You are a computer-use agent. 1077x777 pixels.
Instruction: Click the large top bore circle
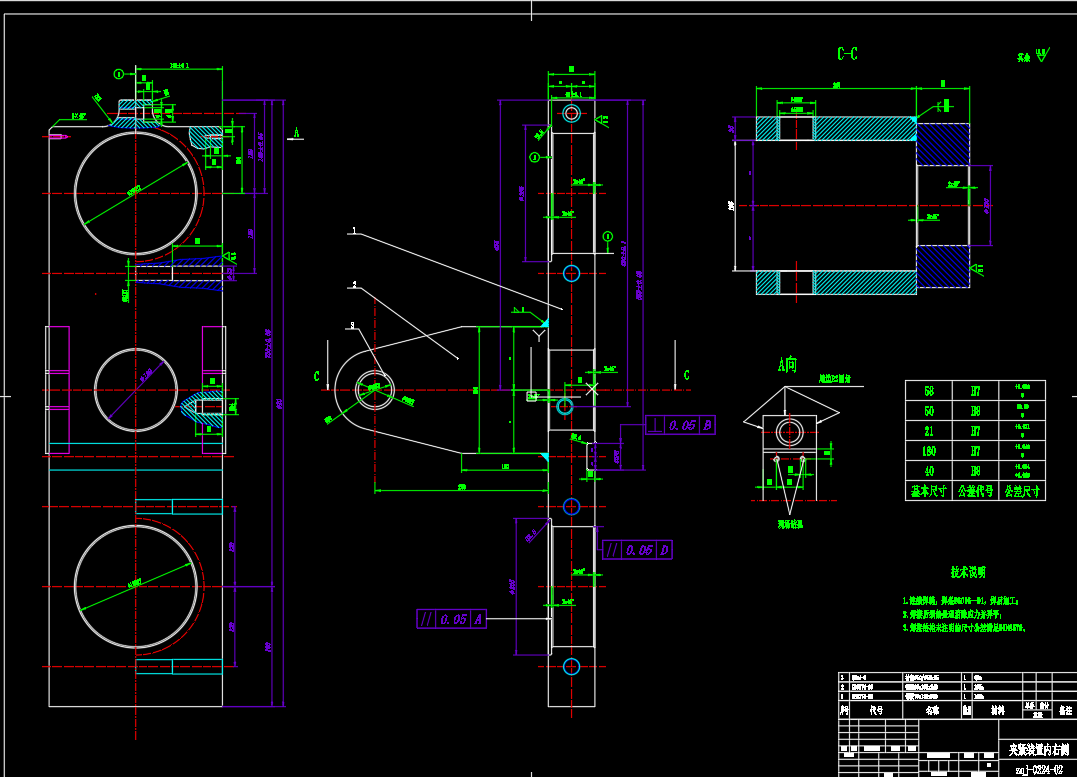pyautogui.click(x=136, y=193)
